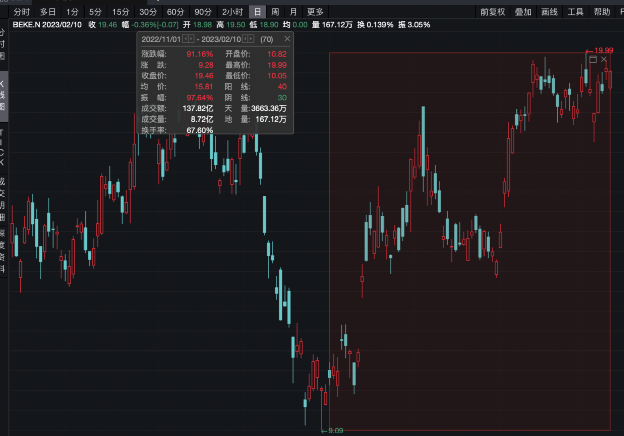Switch to 周 weekly chart
624x436 pixels.
[x=275, y=12]
